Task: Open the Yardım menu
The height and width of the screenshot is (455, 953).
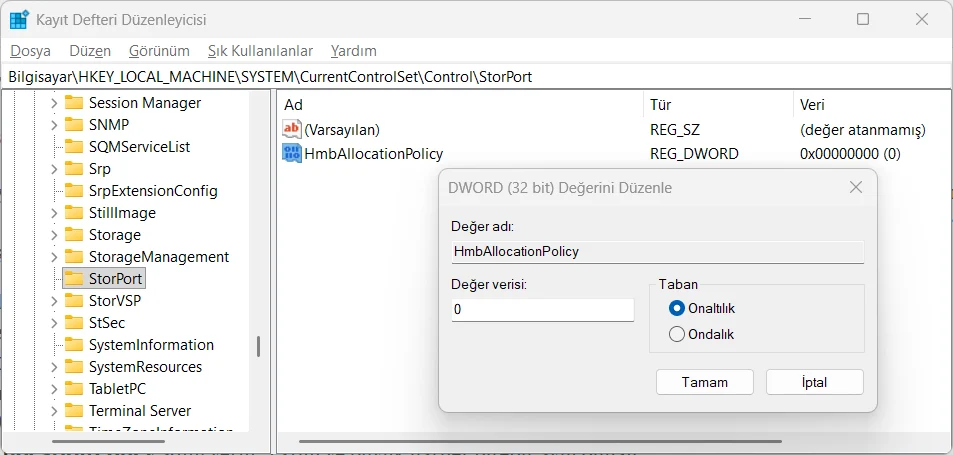Action: 354,50
